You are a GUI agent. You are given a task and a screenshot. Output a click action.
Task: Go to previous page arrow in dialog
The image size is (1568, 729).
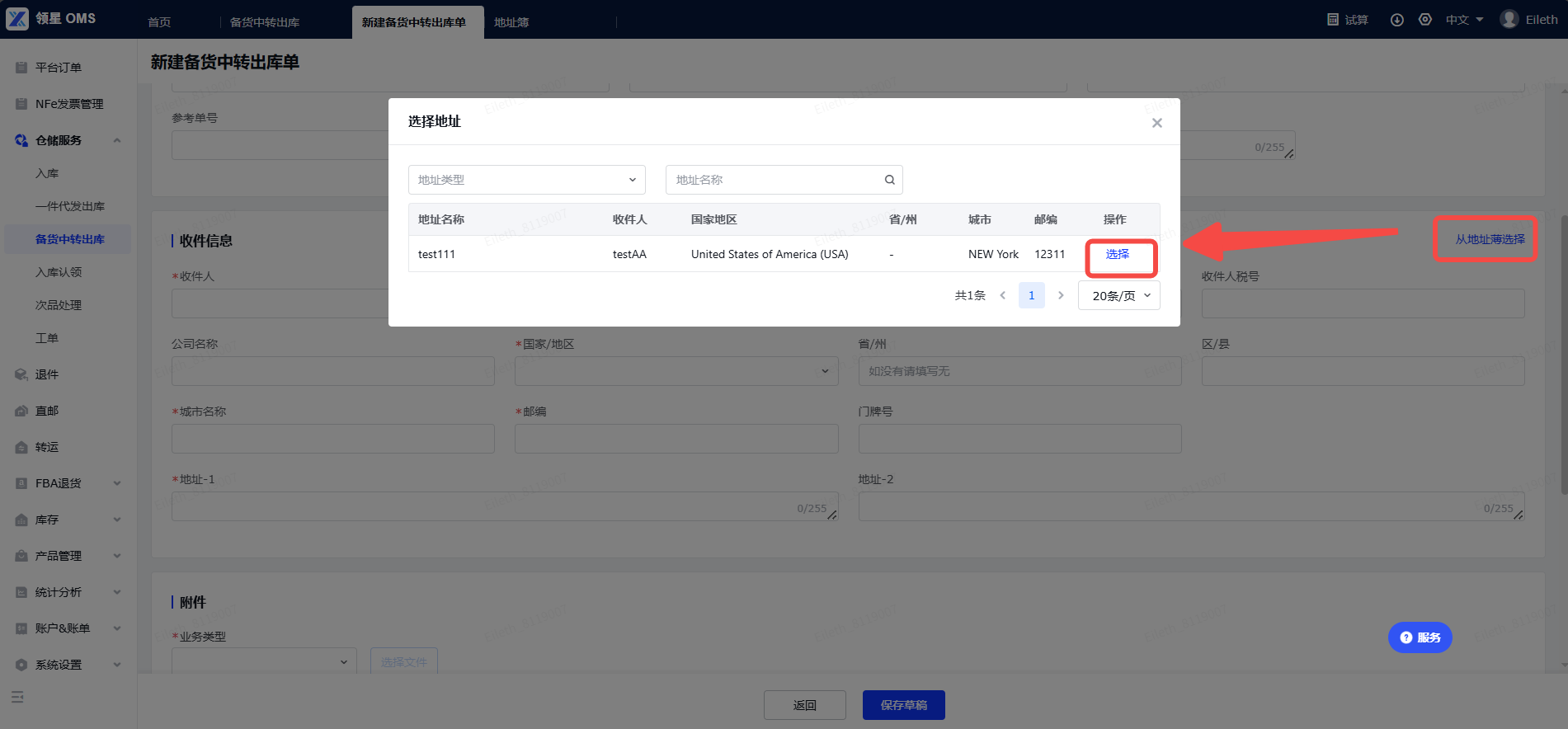pyautogui.click(x=1003, y=295)
